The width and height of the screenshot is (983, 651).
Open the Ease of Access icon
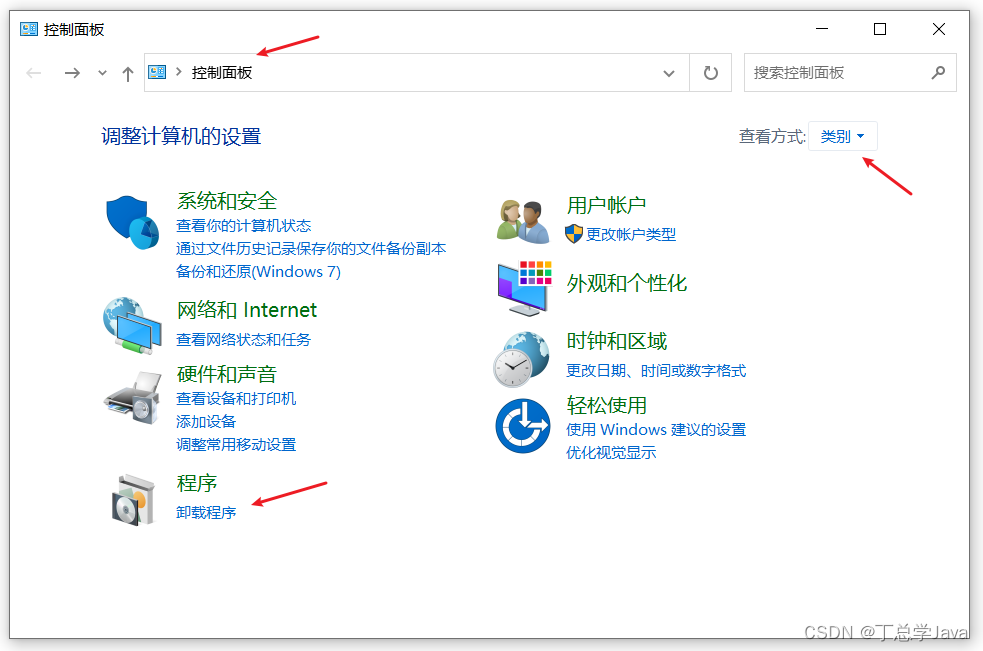click(x=523, y=426)
